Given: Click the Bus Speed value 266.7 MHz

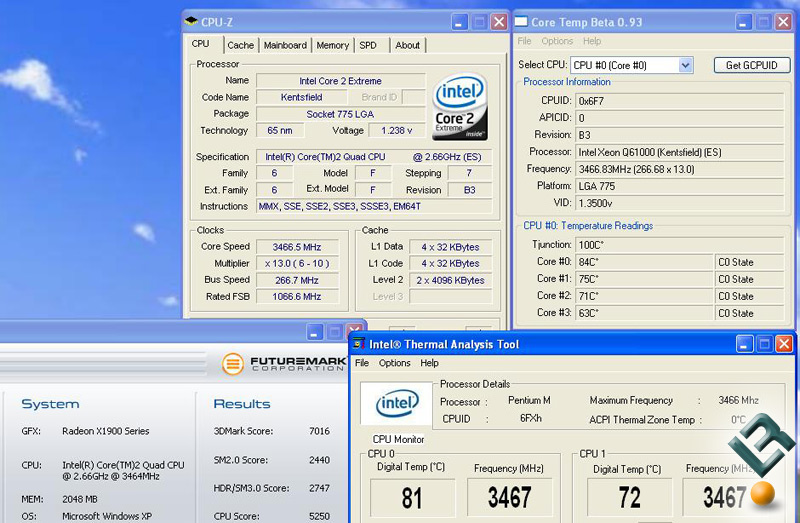Looking at the screenshot, I should [297, 280].
